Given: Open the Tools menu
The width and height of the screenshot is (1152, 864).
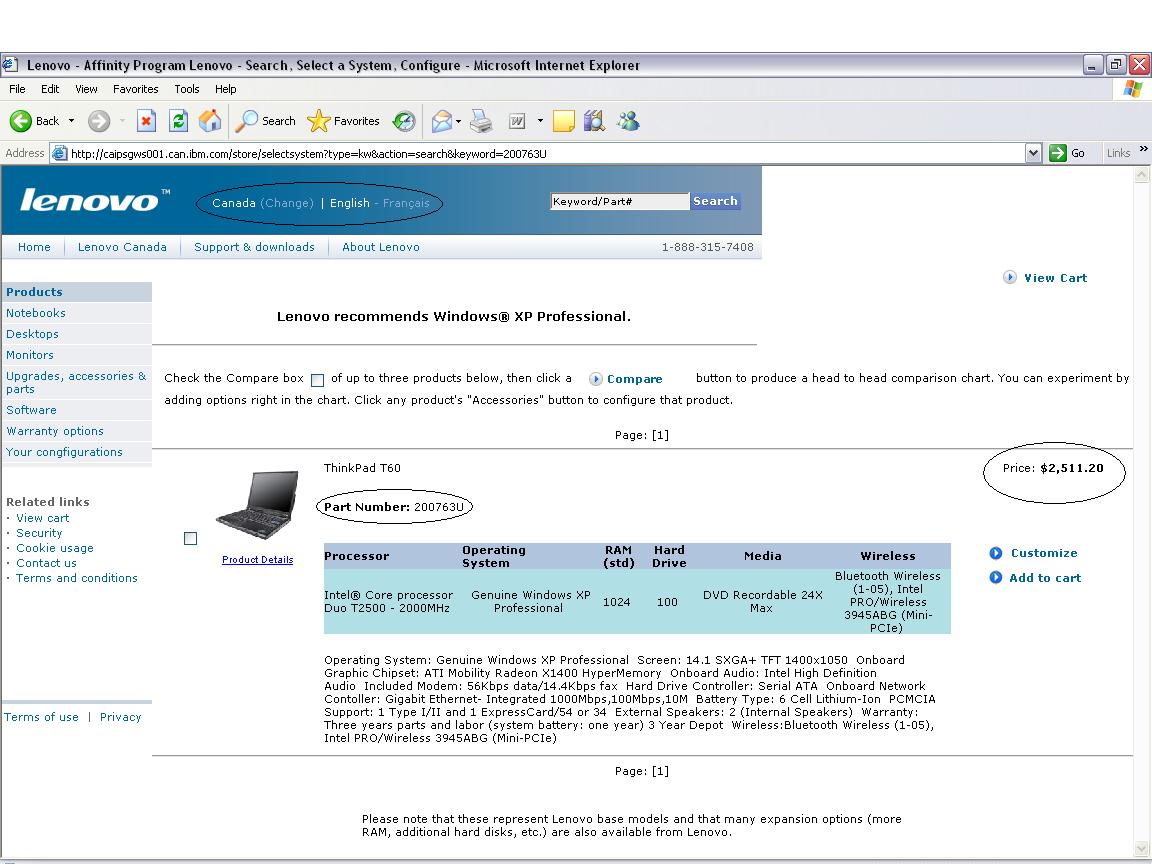Looking at the screenshot, I should 187,89.
